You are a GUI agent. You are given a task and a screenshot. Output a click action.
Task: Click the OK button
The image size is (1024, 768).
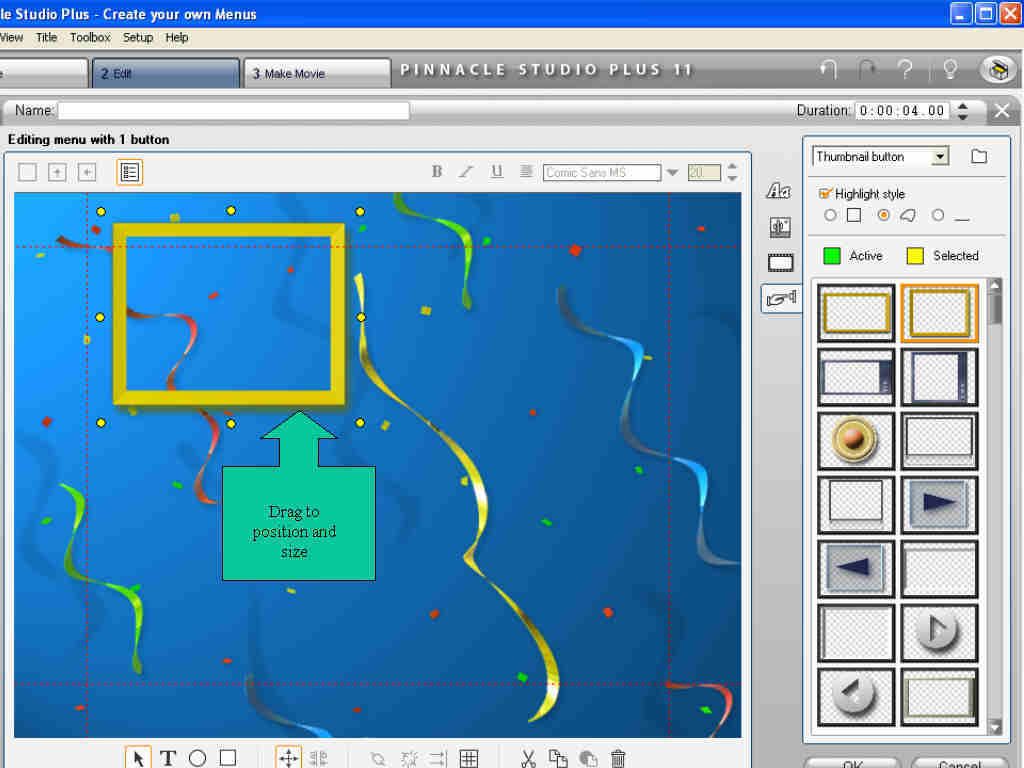pos(852,763)
